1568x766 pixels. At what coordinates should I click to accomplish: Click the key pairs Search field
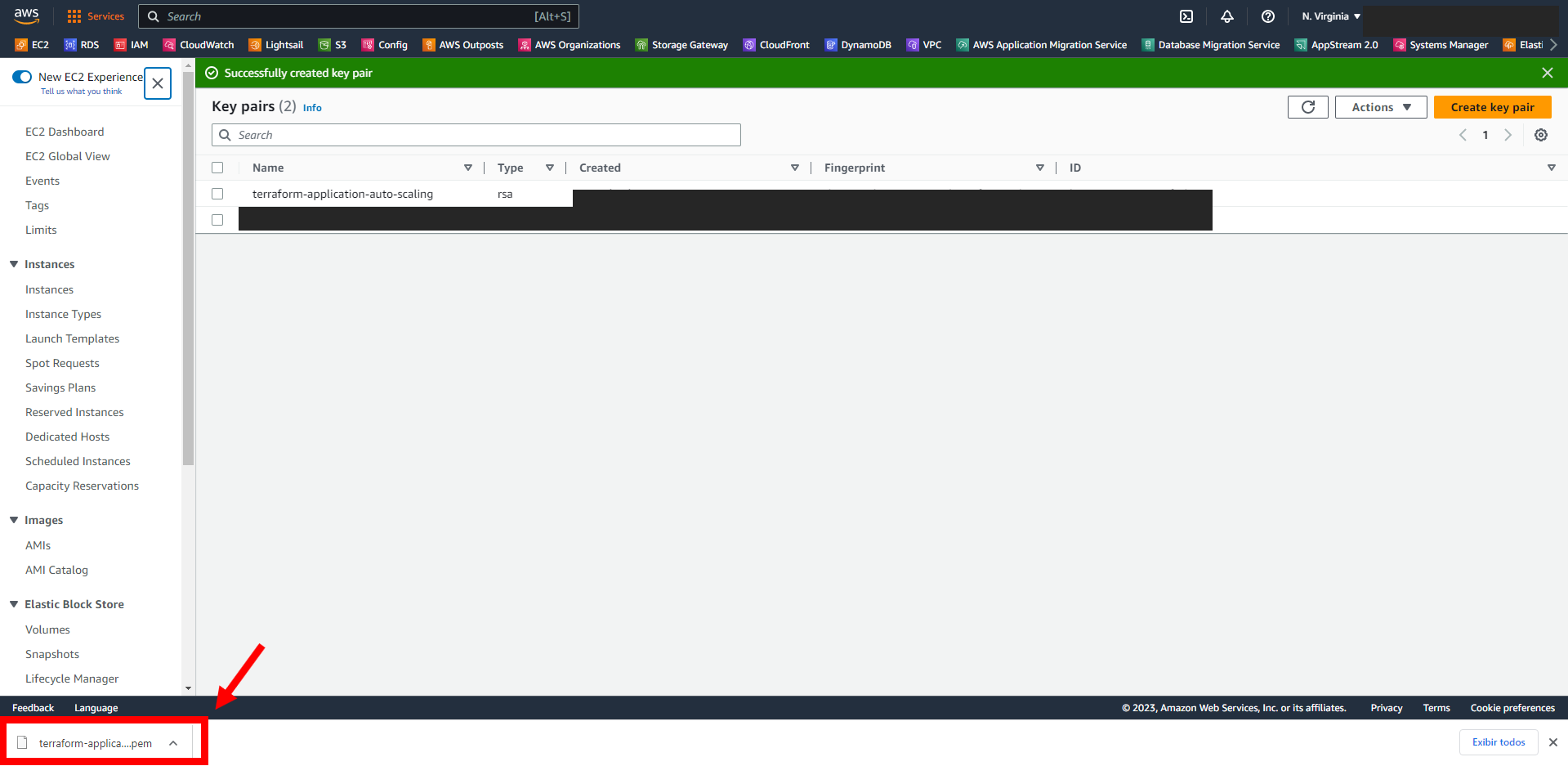(x=476, y=135)
